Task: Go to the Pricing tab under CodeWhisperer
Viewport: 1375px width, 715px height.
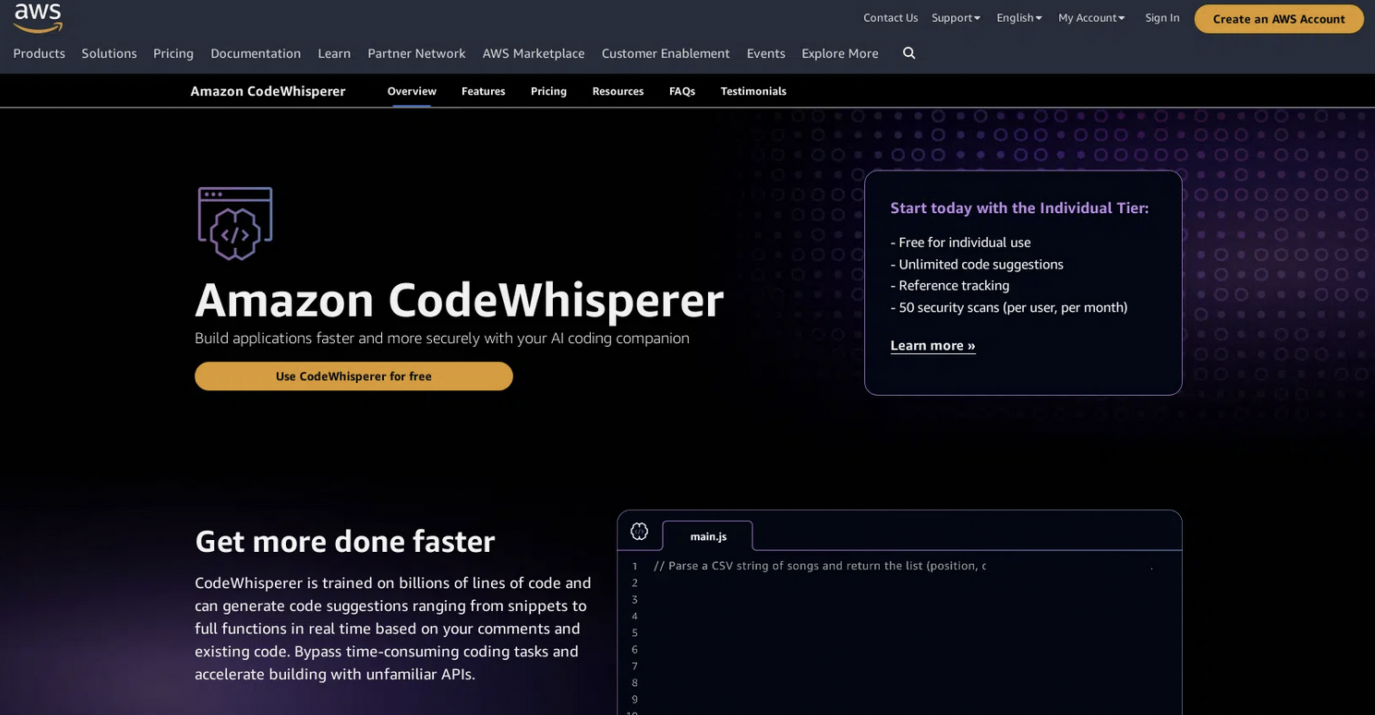Action: [x=548, y=91]
